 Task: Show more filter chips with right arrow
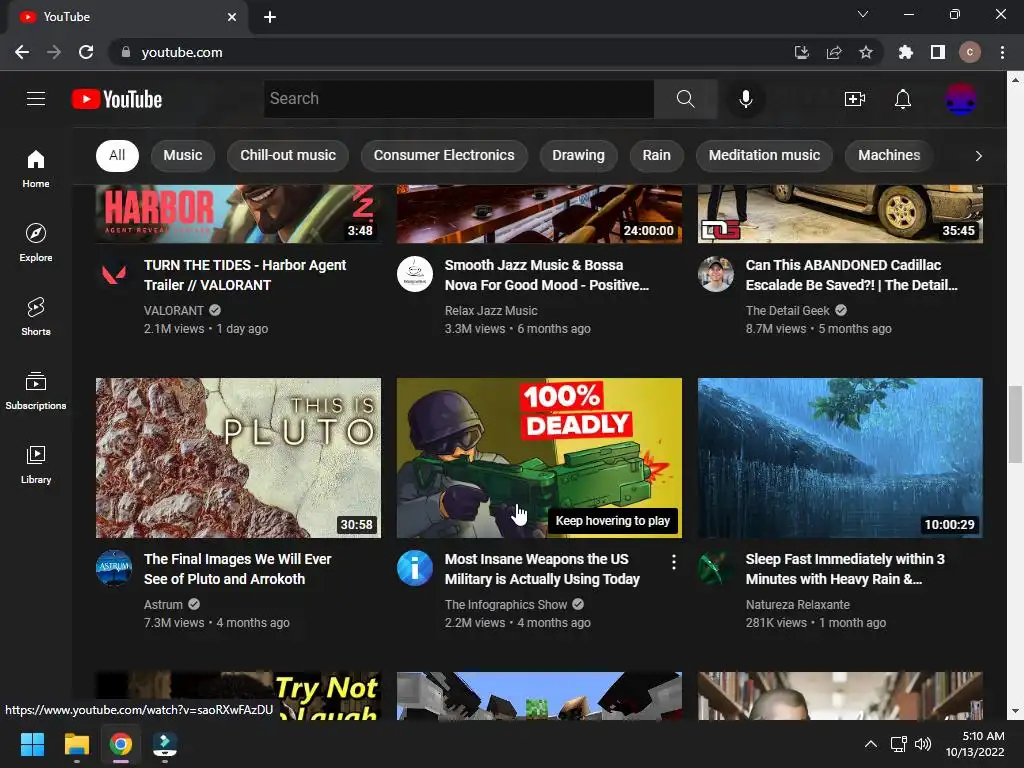pos(978,155)
